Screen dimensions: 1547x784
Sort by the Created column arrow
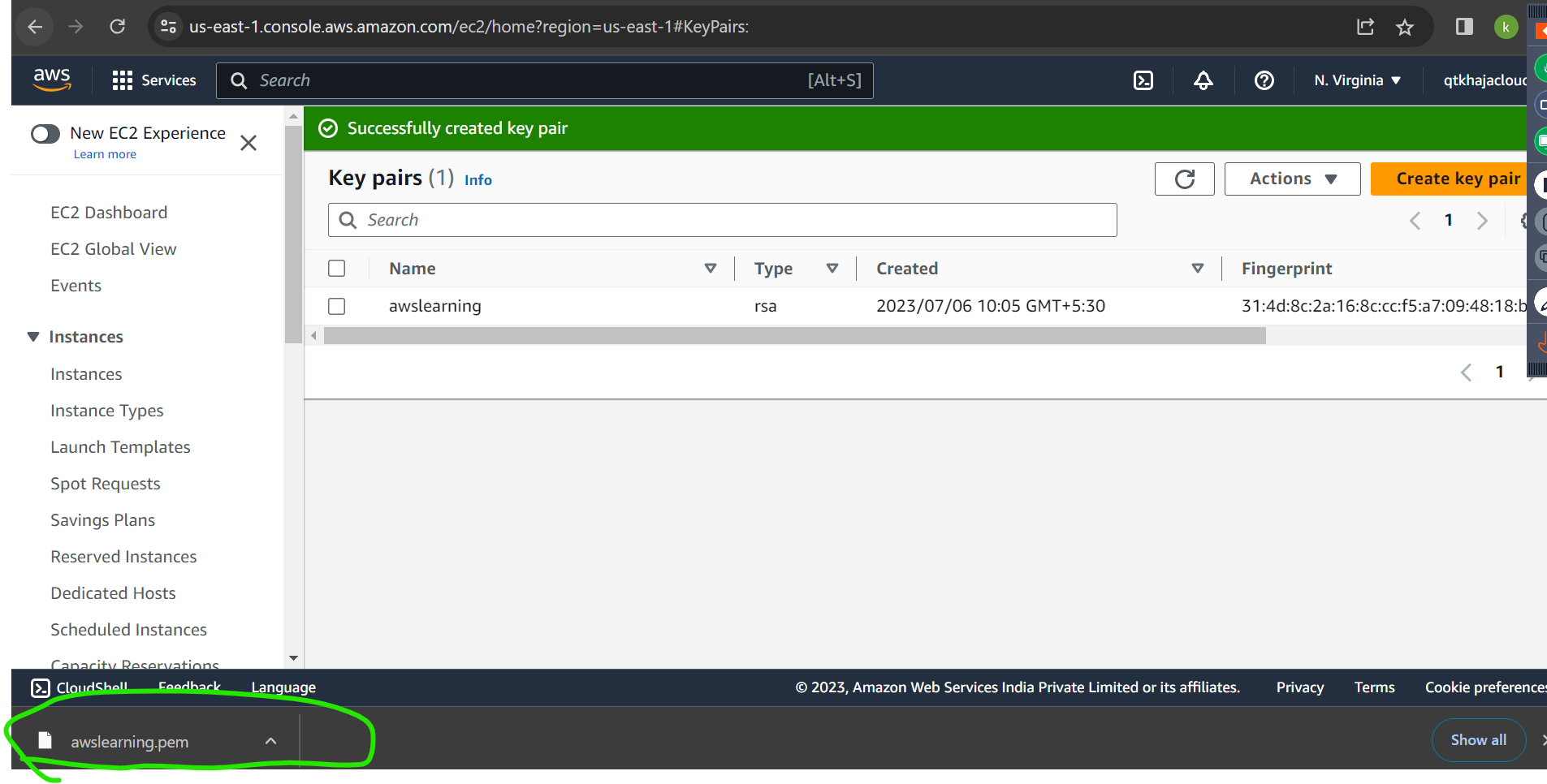(x=1198, y=268)
